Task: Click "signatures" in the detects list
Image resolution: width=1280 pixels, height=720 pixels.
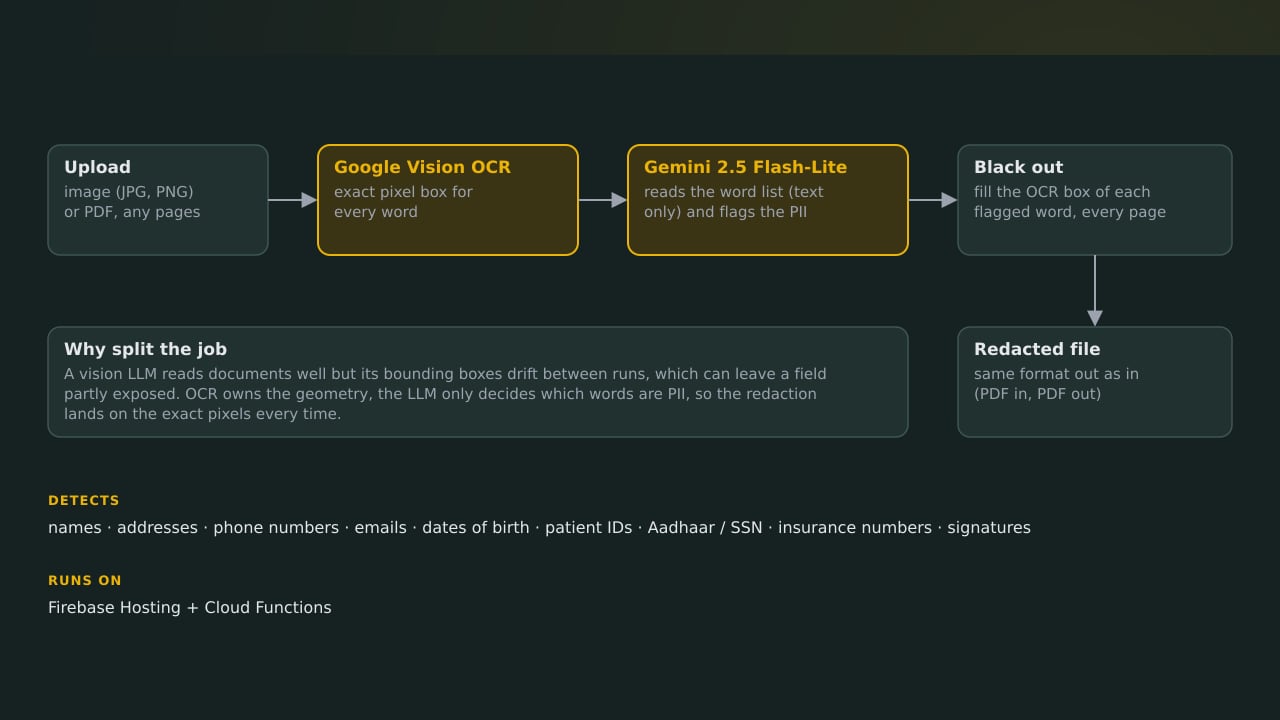Action: [x=989, y=528]
